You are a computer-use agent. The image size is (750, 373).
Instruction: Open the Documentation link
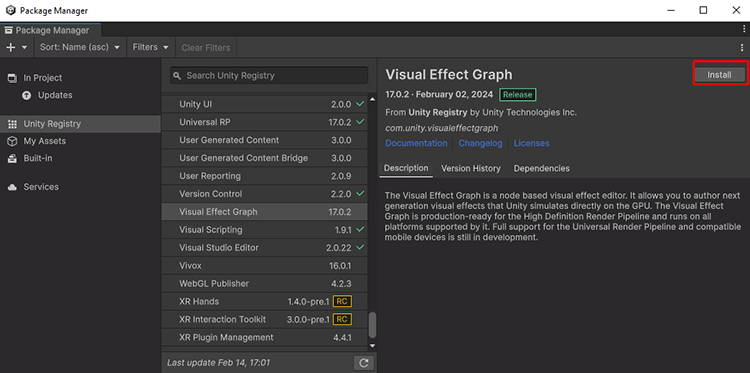(x=416, y=143)
